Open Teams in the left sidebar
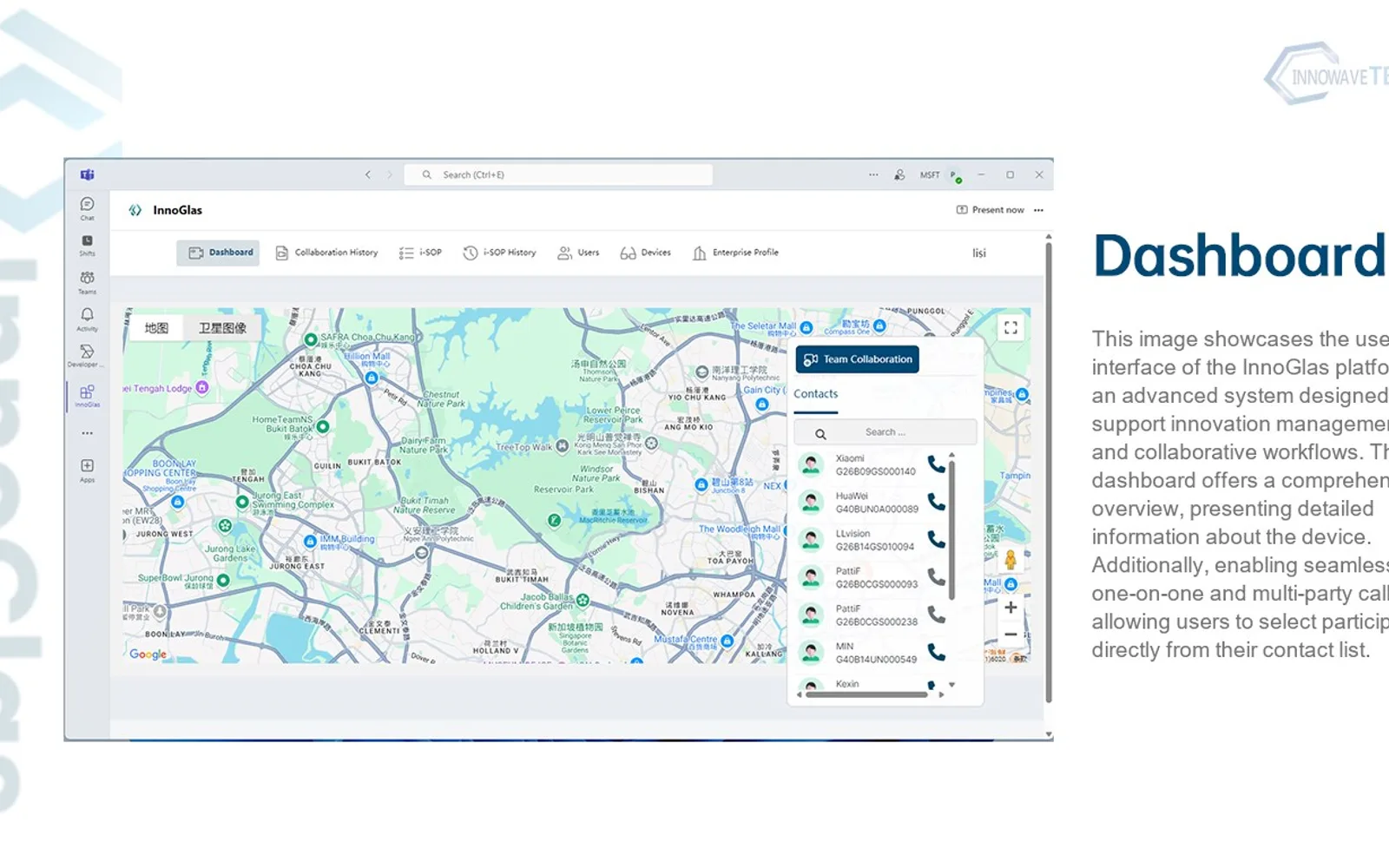 87,283
